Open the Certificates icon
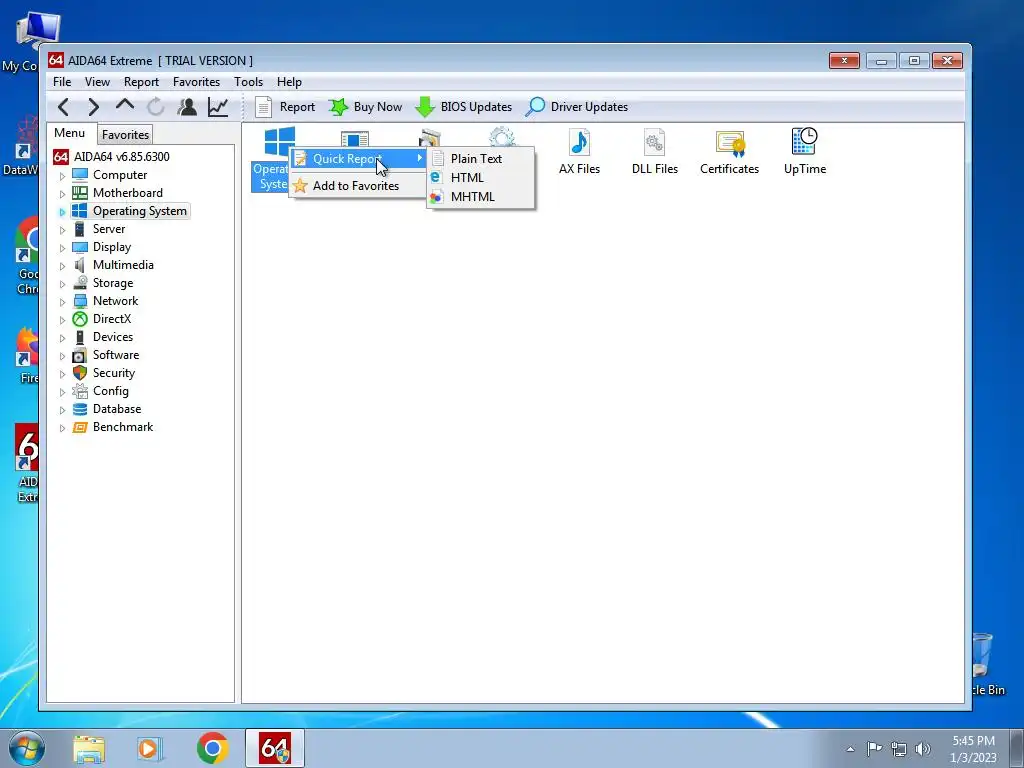1024x768 pixels. [729, 152]
